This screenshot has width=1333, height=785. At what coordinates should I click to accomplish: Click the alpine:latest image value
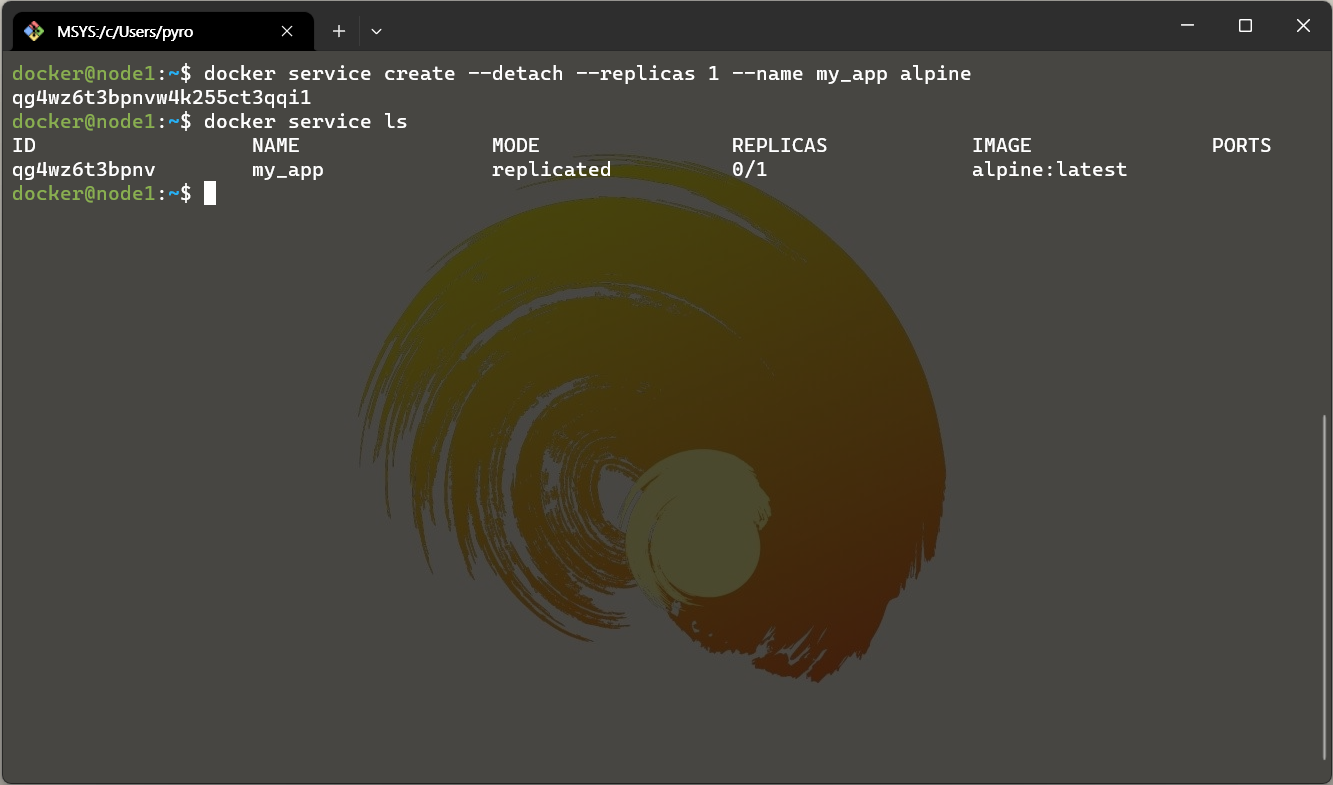click(1050, 169)
